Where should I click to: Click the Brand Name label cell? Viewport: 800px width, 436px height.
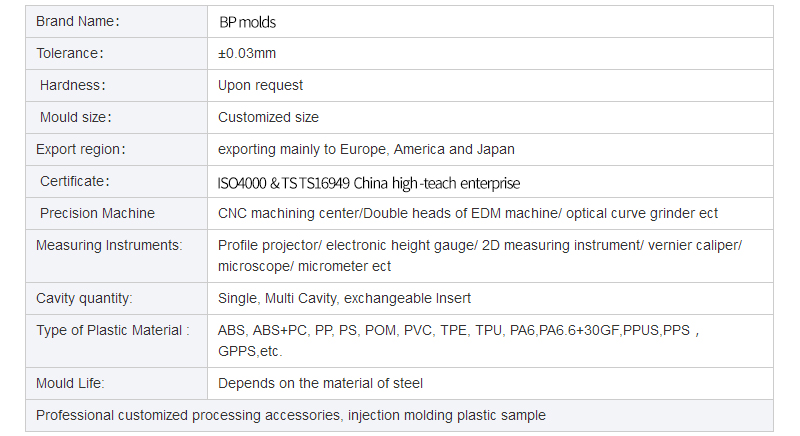(77, 21)
